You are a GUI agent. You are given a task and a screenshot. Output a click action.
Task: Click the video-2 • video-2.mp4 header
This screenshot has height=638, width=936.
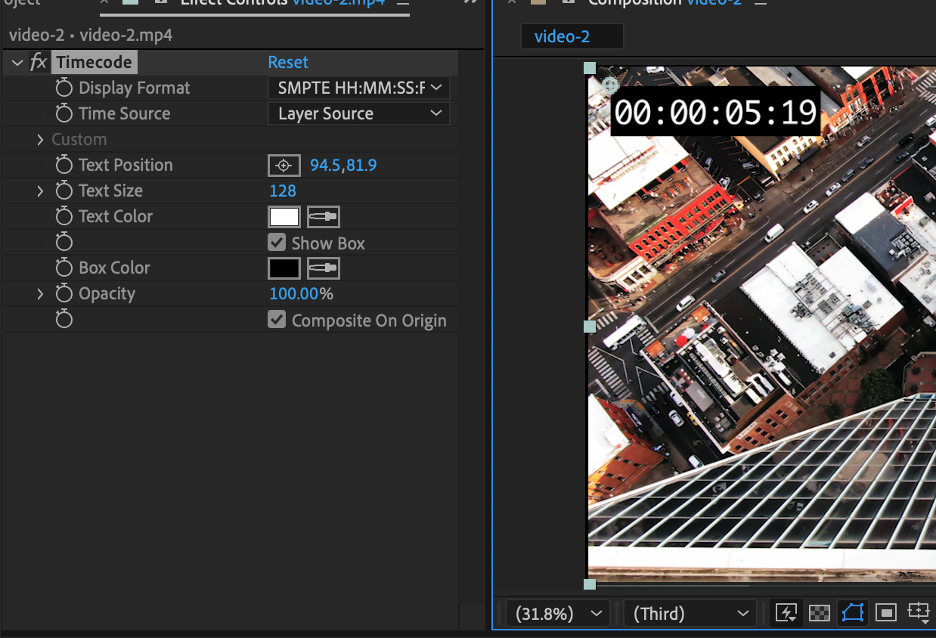(x=91, y=35)
